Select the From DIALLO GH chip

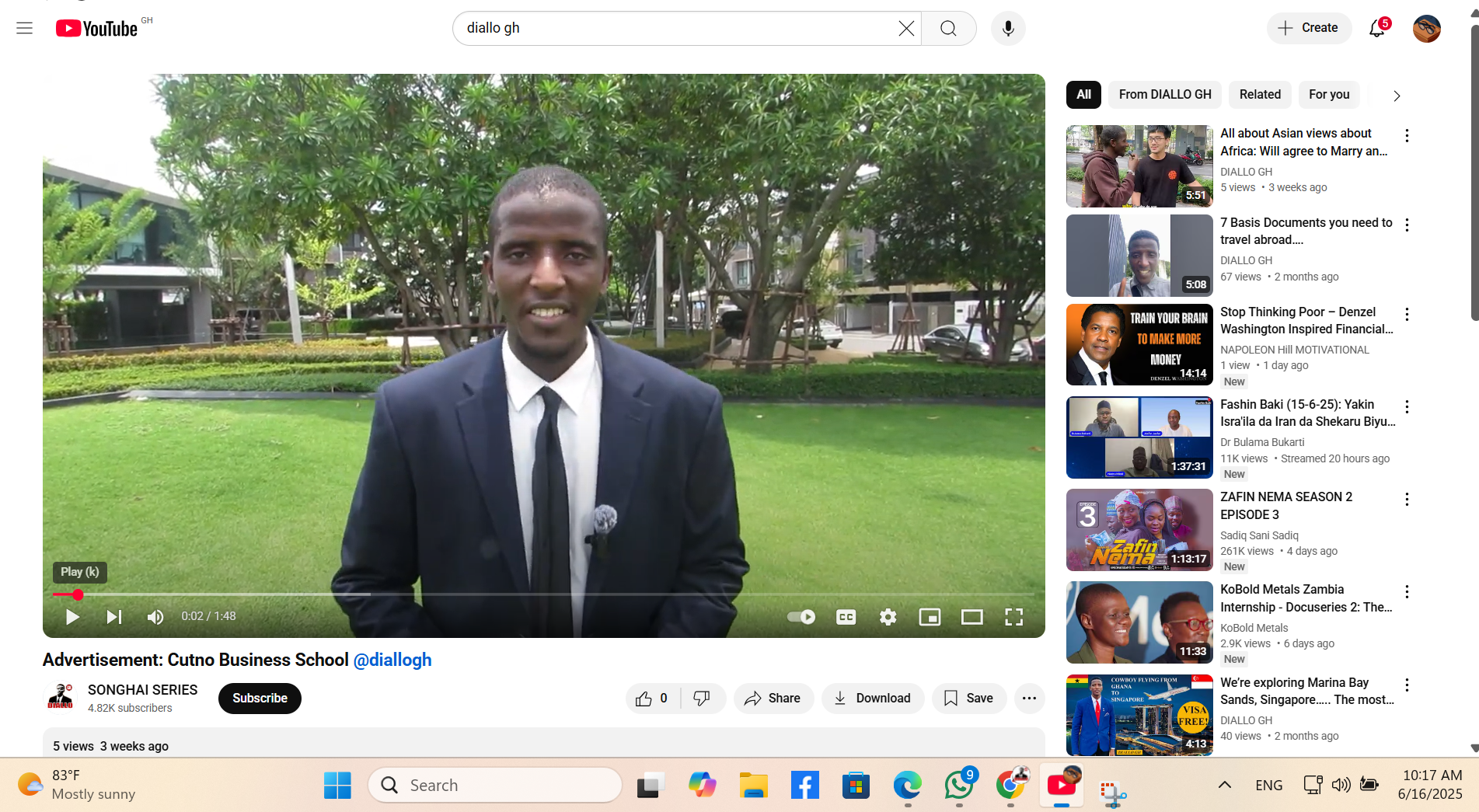(1165, 95)
